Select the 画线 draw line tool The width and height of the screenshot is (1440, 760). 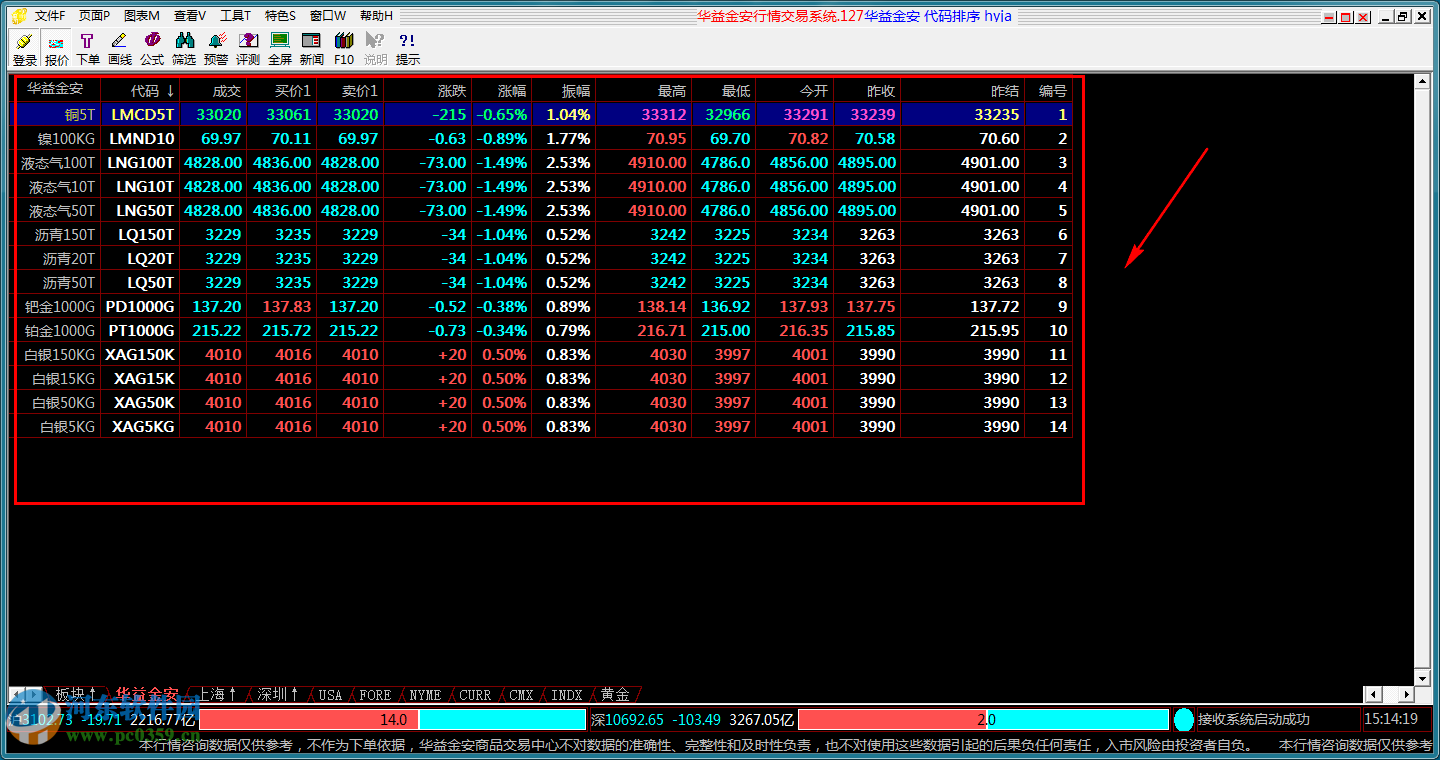click(120, 49)
